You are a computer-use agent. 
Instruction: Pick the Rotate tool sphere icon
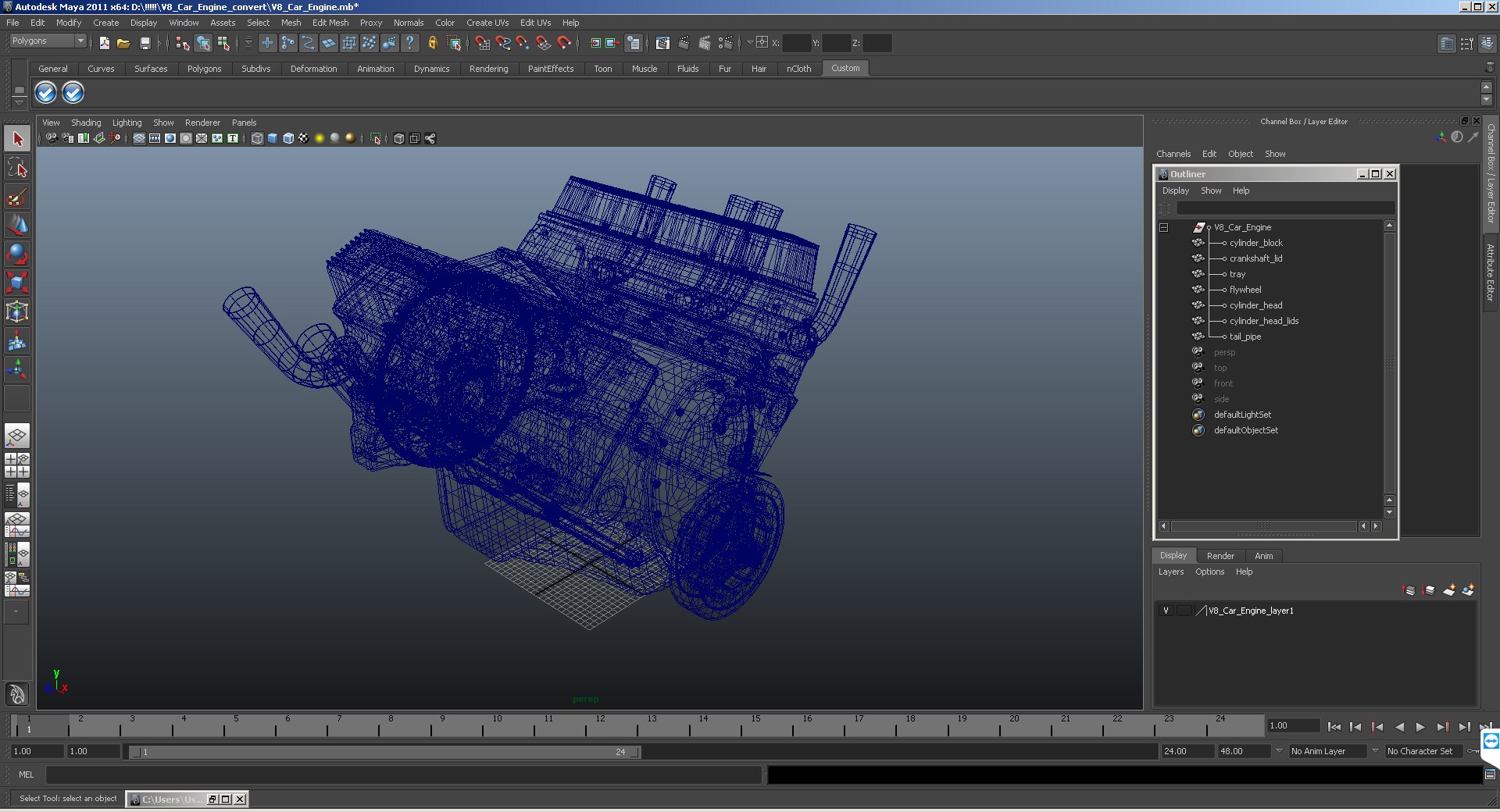pyautogui.click(x=17, y=255)
